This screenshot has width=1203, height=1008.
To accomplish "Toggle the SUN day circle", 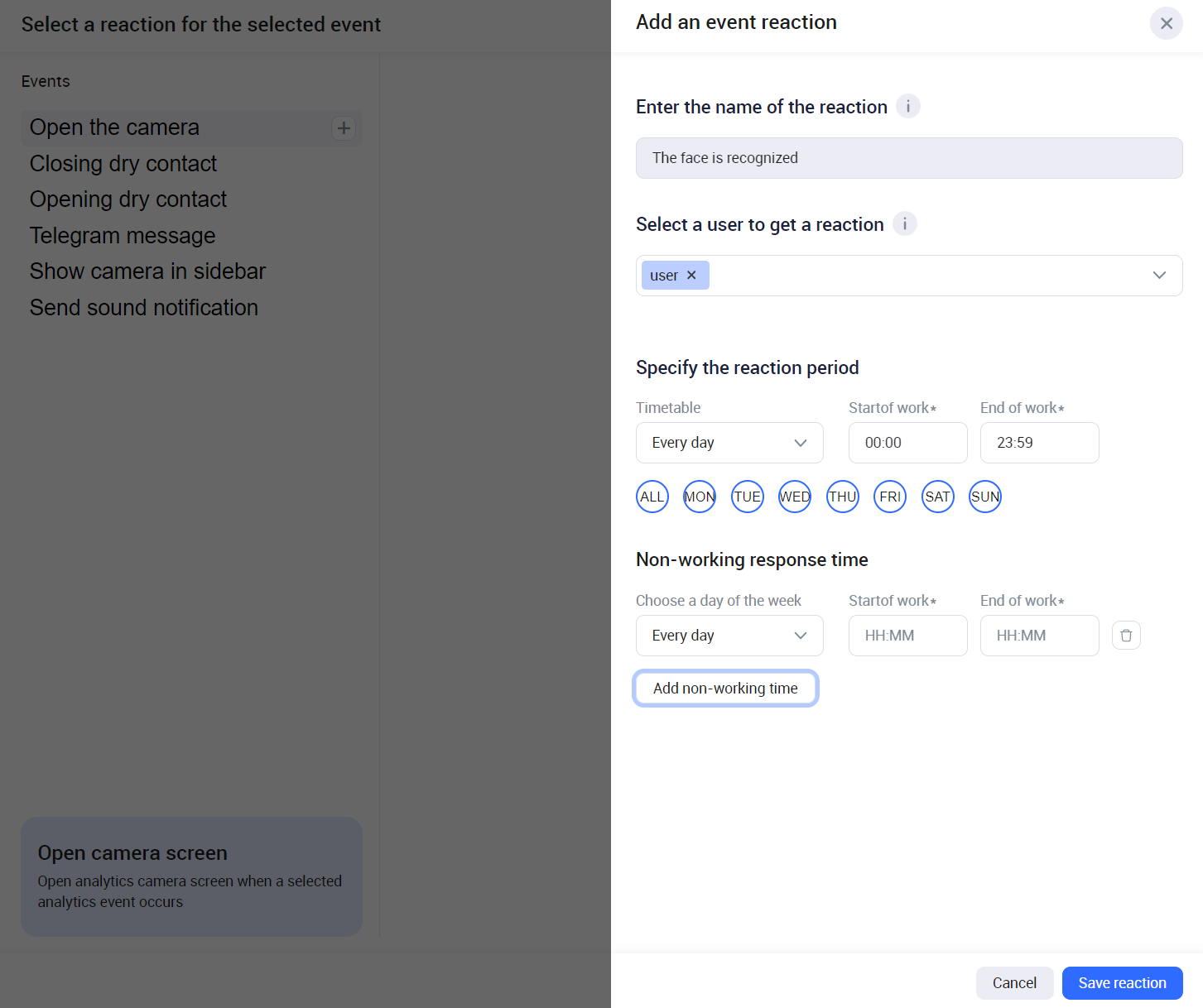I will (985, 497).
